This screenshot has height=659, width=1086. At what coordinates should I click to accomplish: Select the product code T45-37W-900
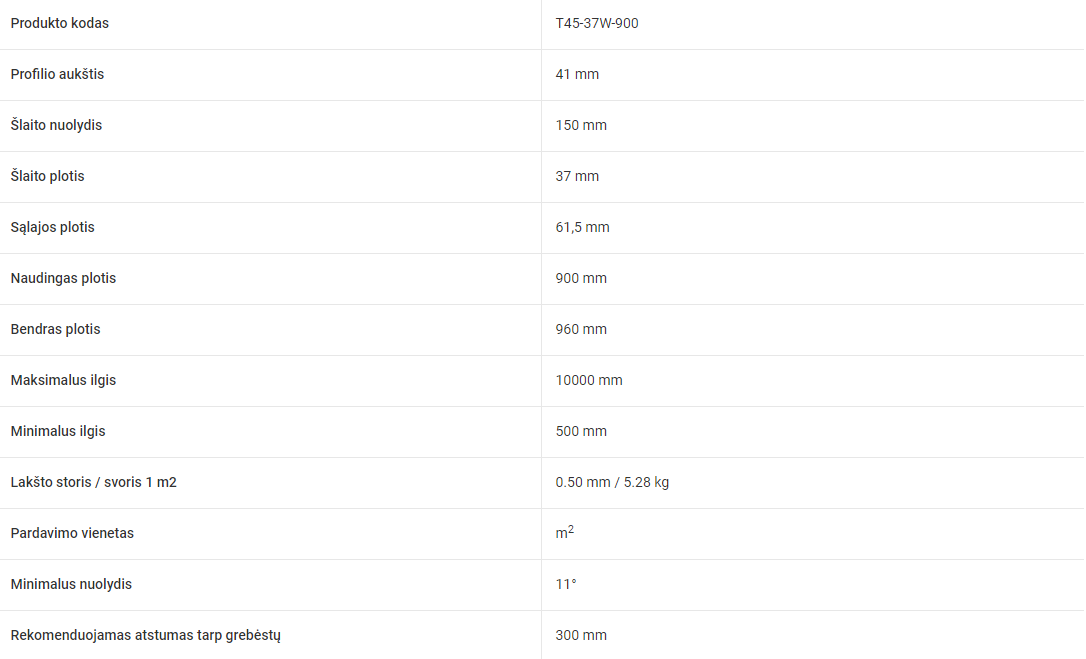coord(596,24)
